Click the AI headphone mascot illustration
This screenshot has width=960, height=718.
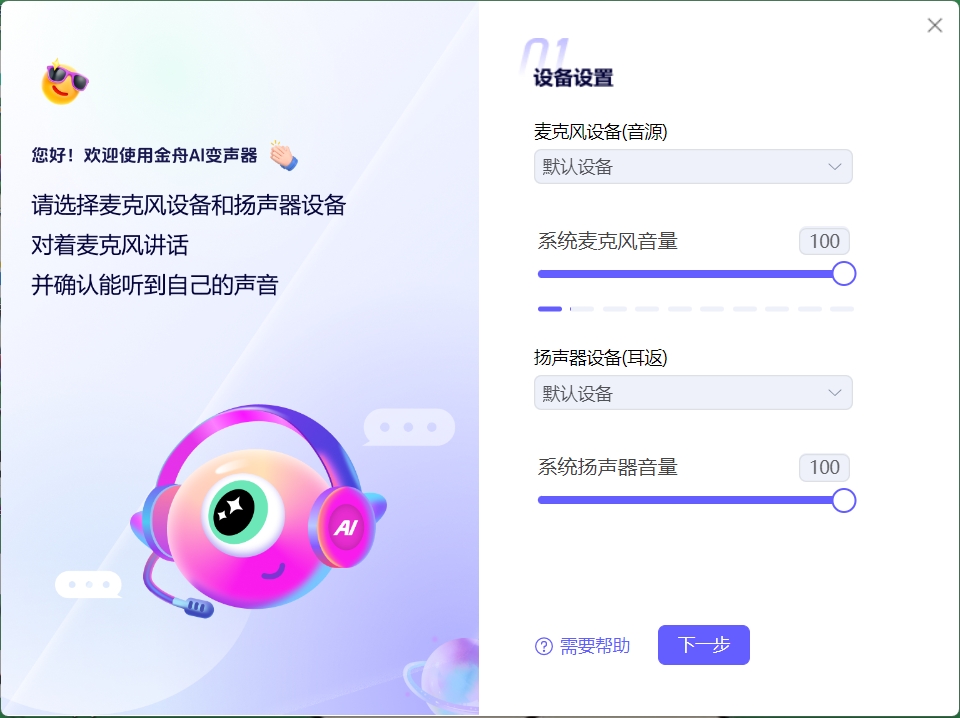coord(258,511)
